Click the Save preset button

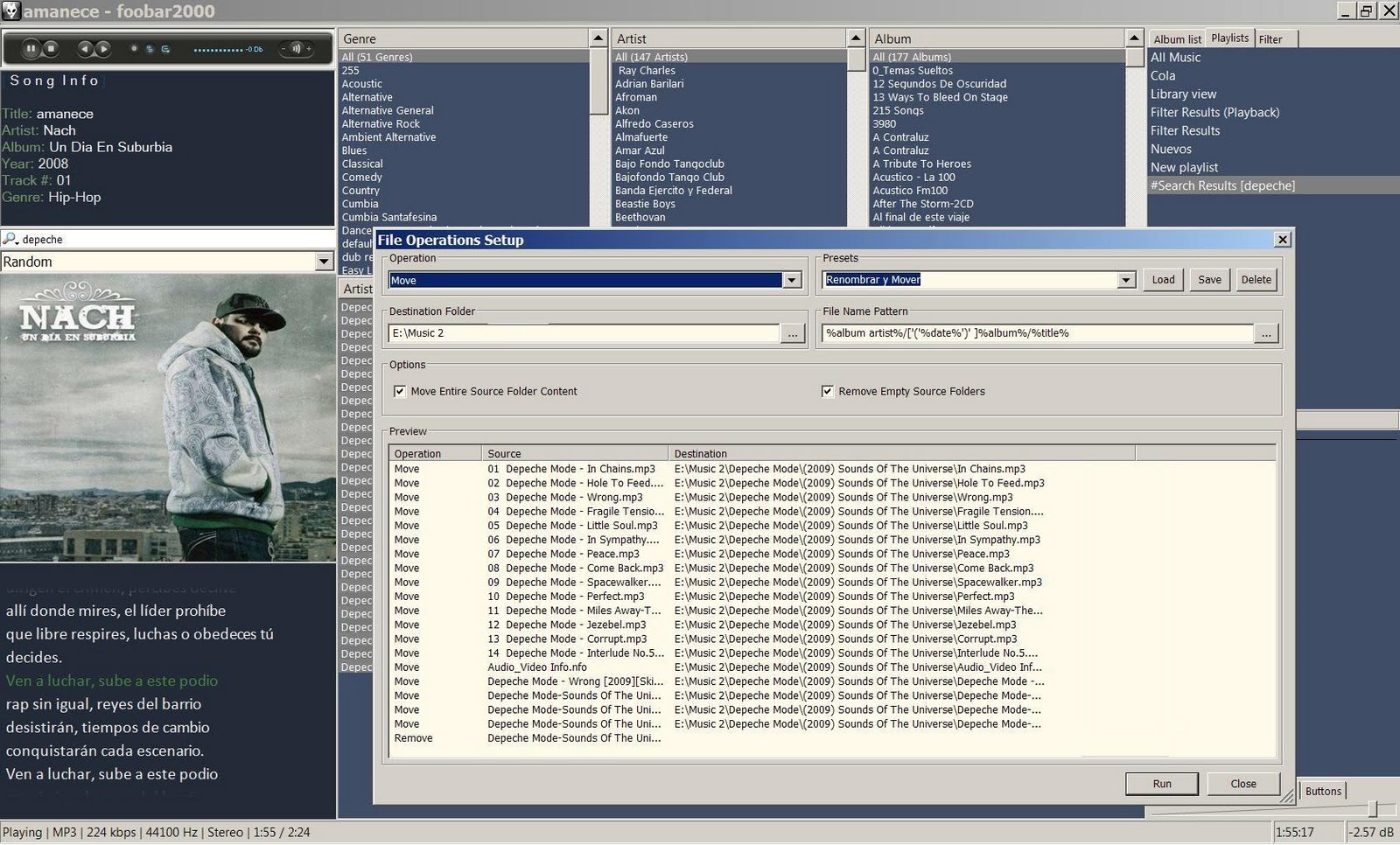point(1209,280)
